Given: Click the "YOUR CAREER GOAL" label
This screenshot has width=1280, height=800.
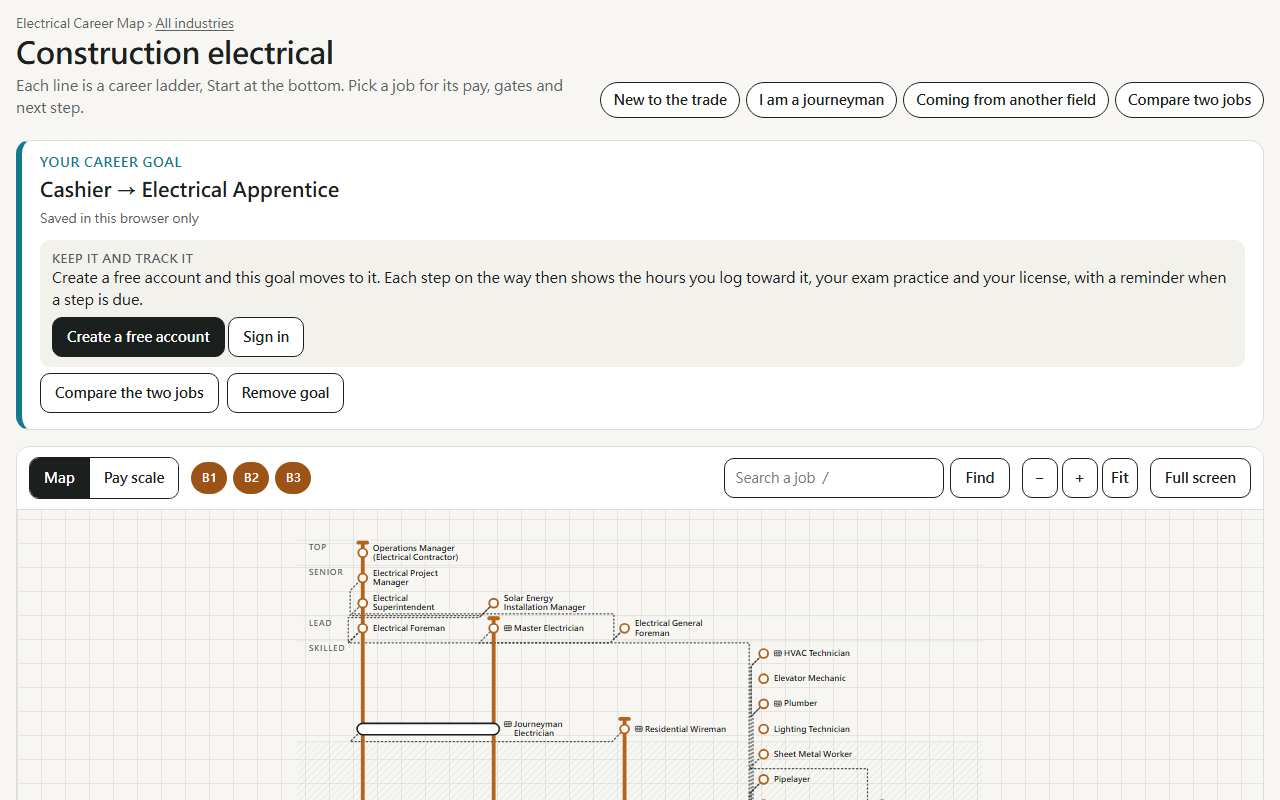Looking at the screenshot, I should pyautogui.click(x=111, y=162).
